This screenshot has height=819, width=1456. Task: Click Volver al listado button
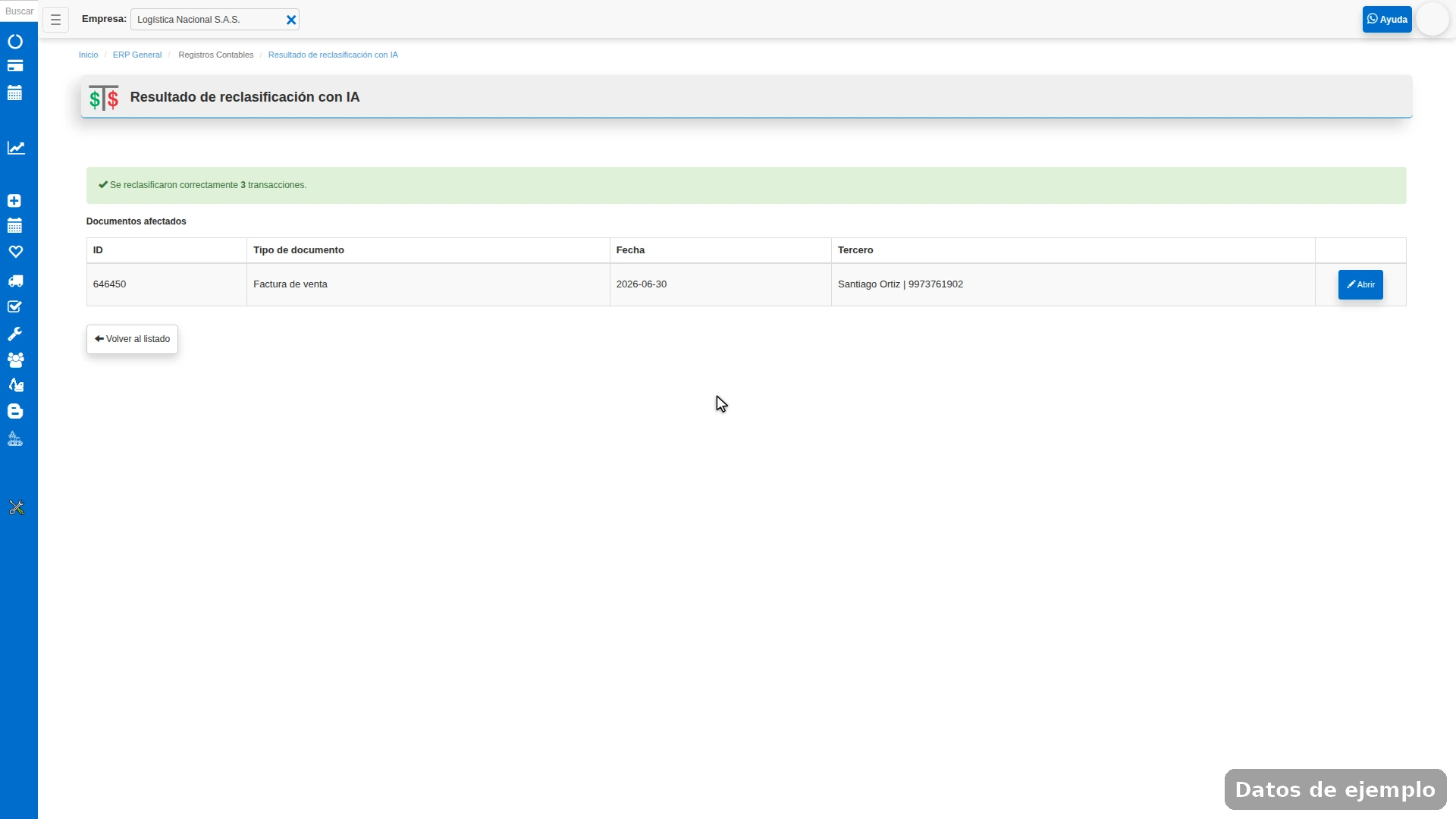(132, 339)
